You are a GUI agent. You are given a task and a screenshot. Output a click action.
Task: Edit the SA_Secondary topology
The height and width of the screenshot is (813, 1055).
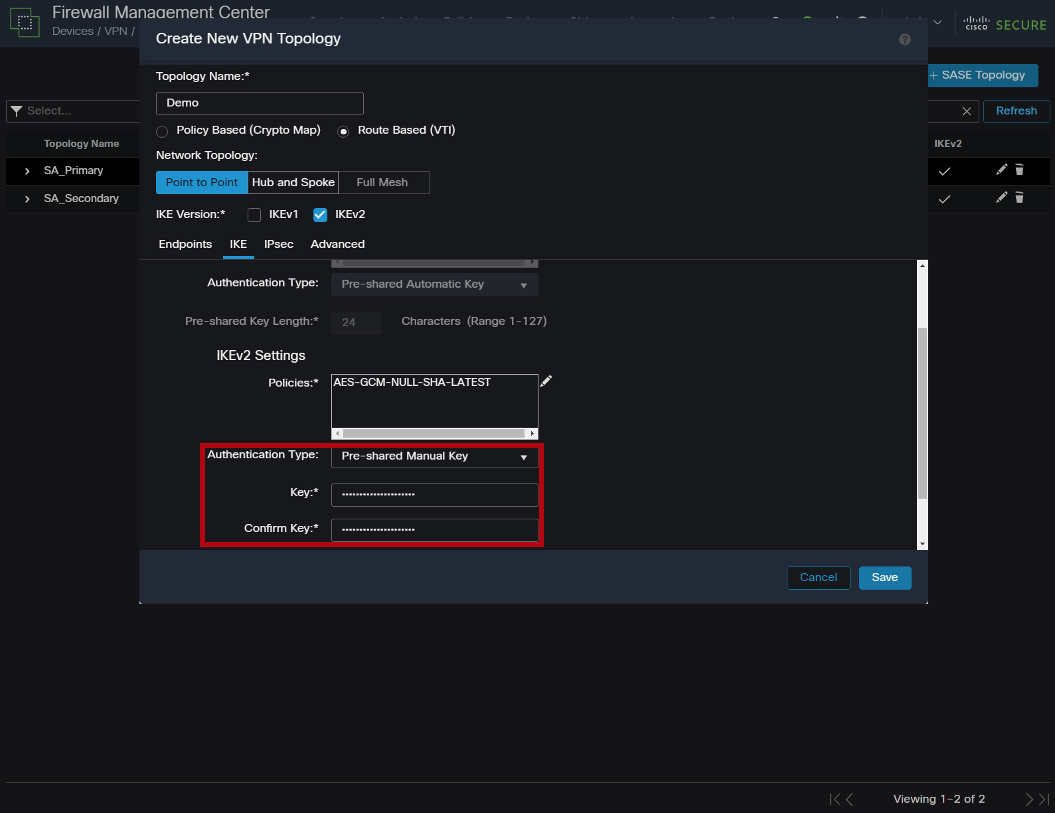tap(1001, 198)
